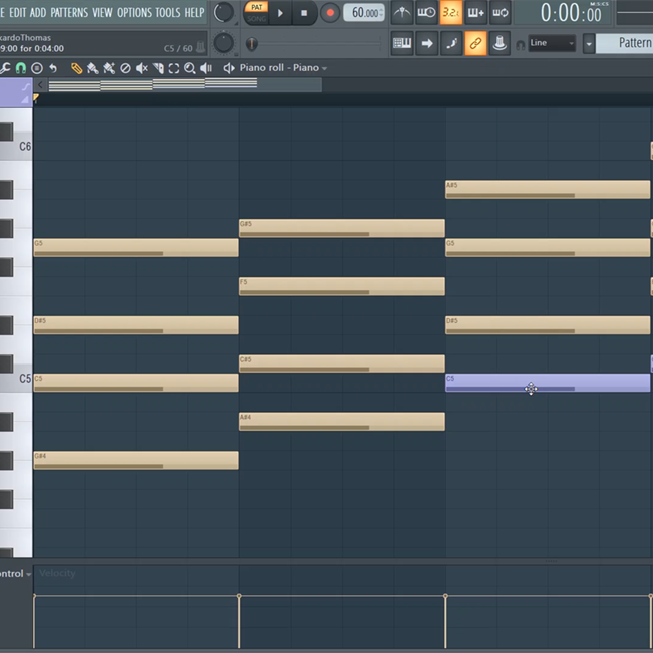The image size is (653, 653).
Task: Open the piano roll Stamp chord menu
Action: coord(37,68)
